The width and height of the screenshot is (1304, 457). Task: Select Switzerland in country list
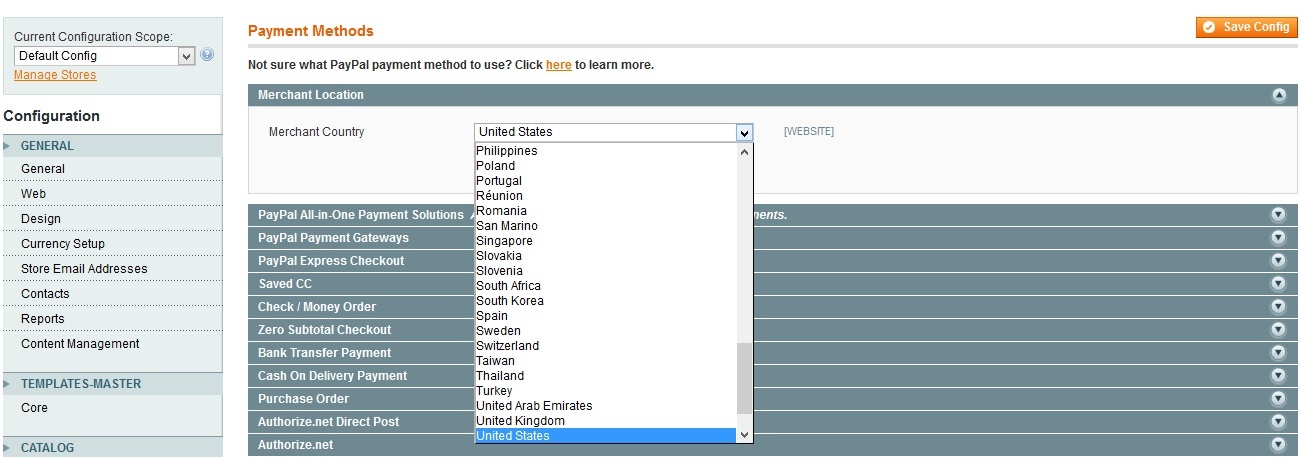[605, 346]
